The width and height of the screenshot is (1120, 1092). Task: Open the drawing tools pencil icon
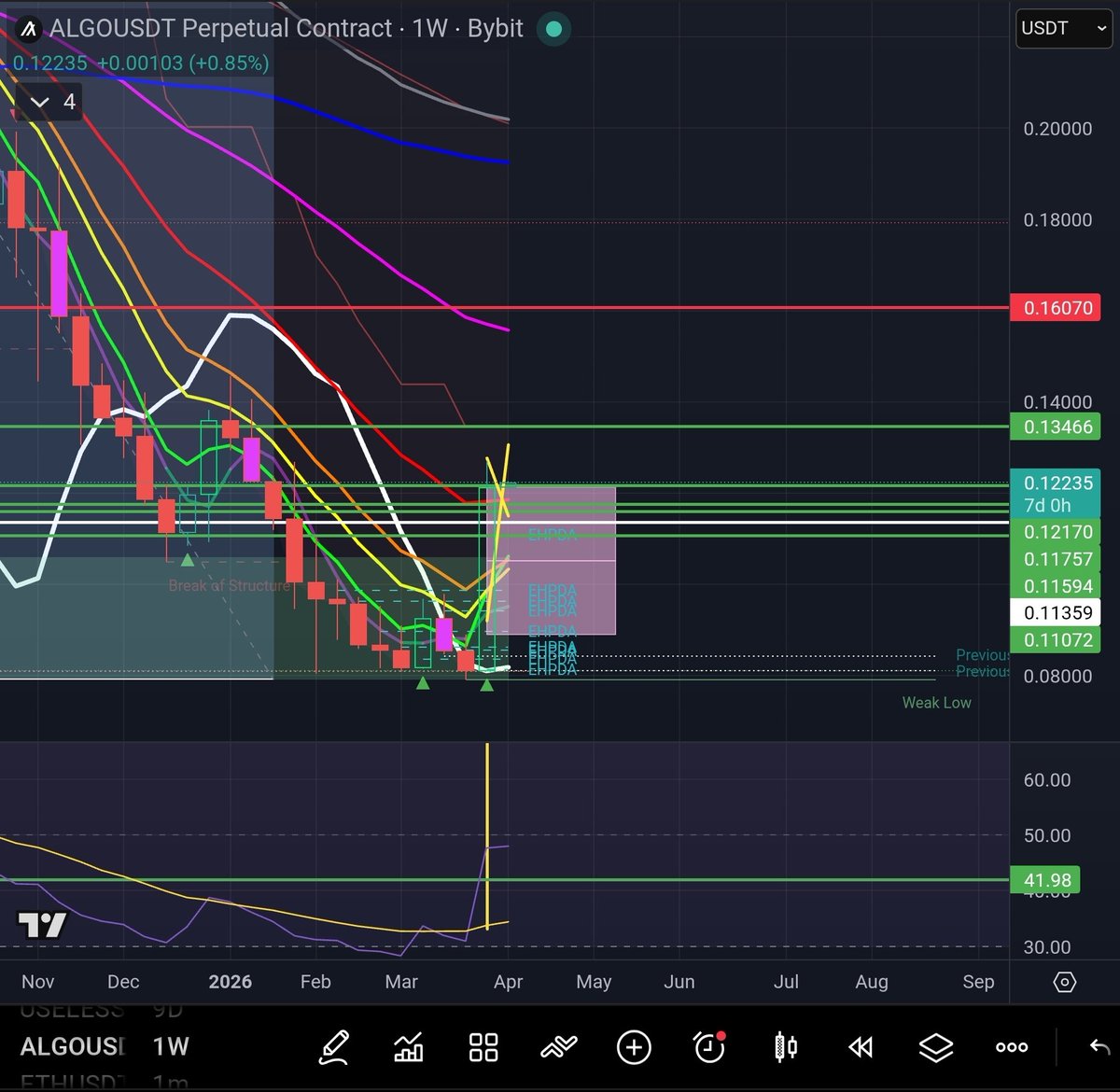pos(333,1047)
